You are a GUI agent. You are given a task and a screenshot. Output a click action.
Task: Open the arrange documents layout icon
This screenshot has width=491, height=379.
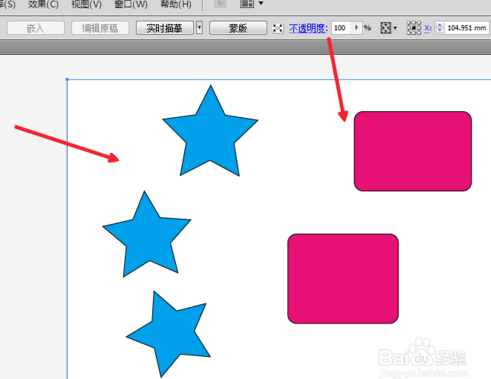[247, 4]
